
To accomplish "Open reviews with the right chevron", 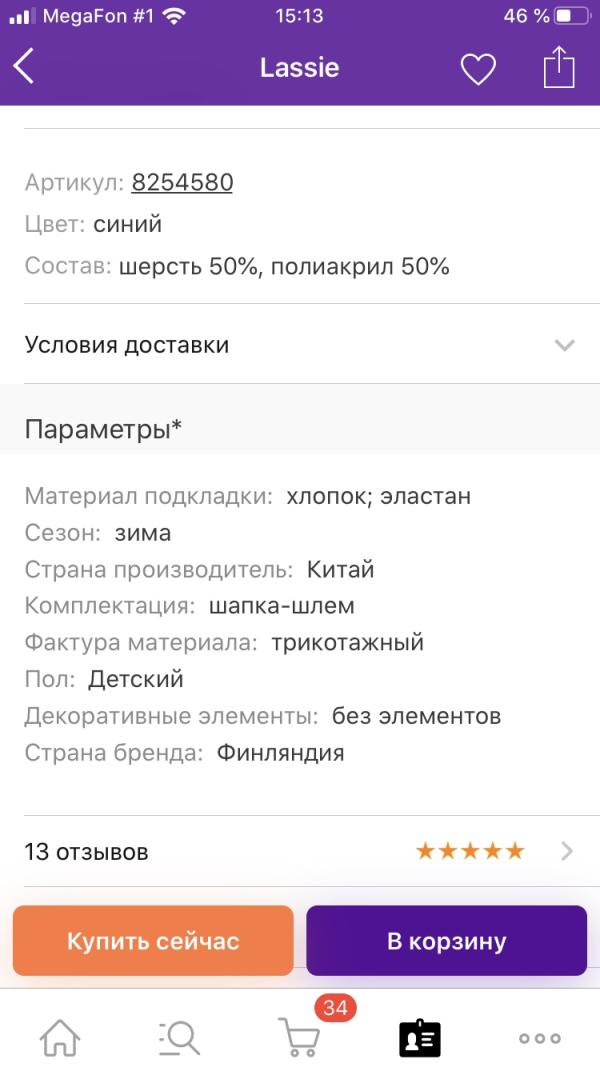I will coord(567,851).
